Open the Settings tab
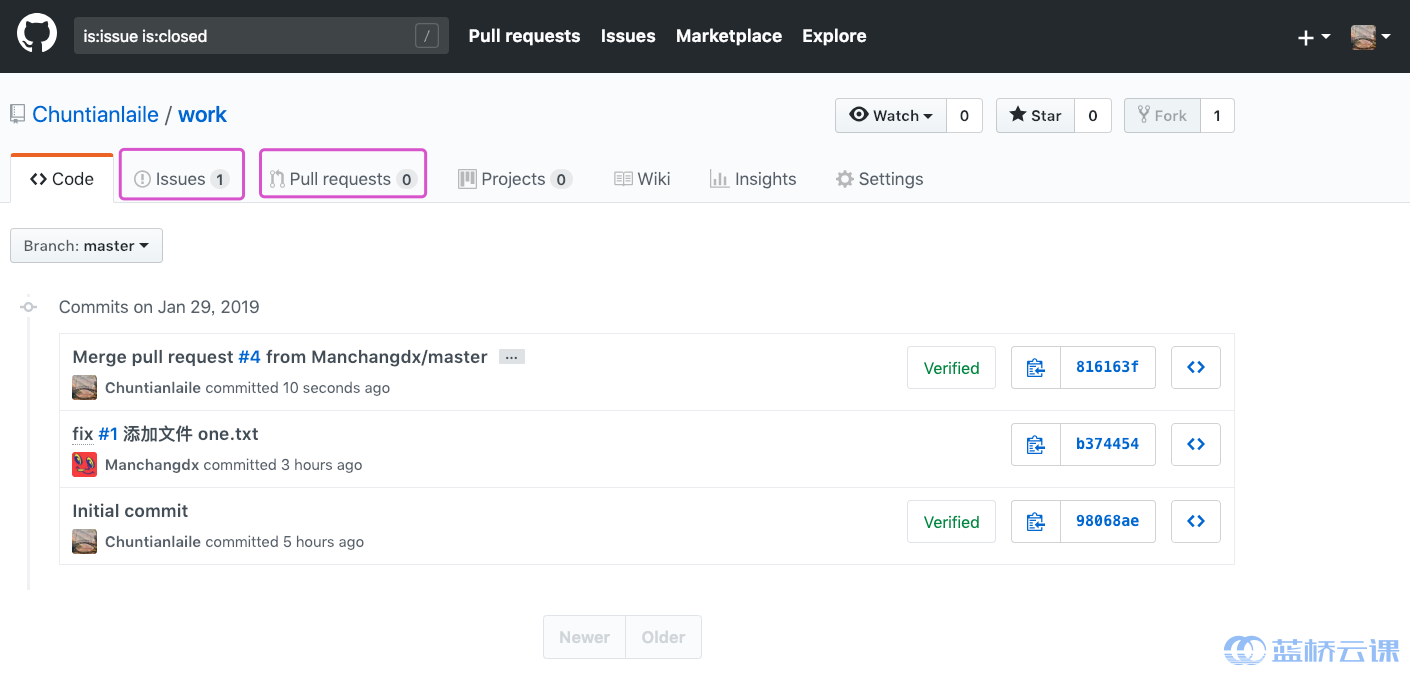 tap(879, 179)
